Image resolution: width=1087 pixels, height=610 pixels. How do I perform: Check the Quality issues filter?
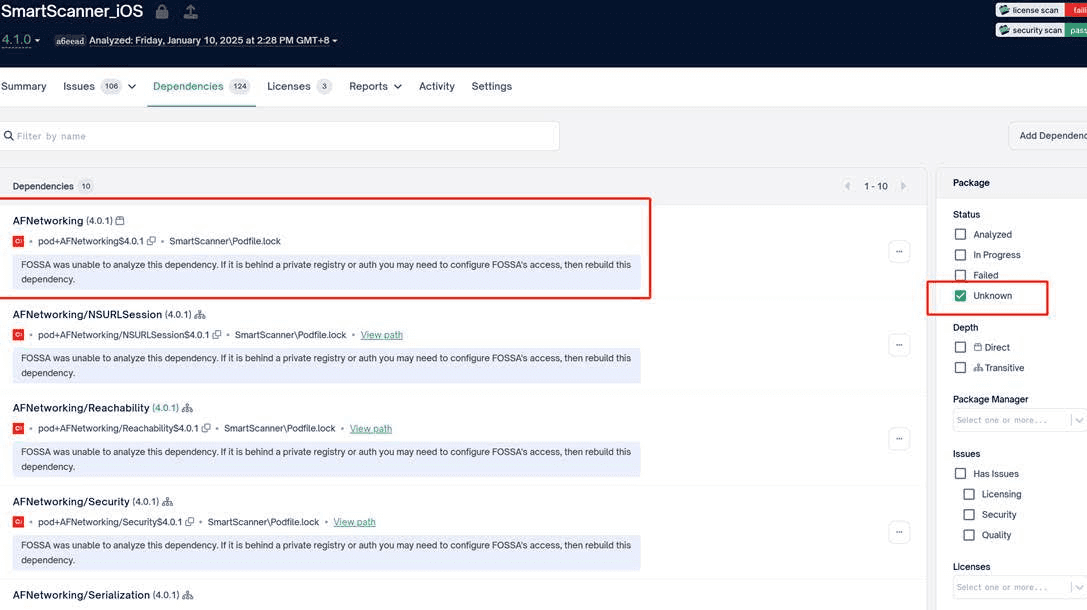pyautogui.click(x=969, y=535)
